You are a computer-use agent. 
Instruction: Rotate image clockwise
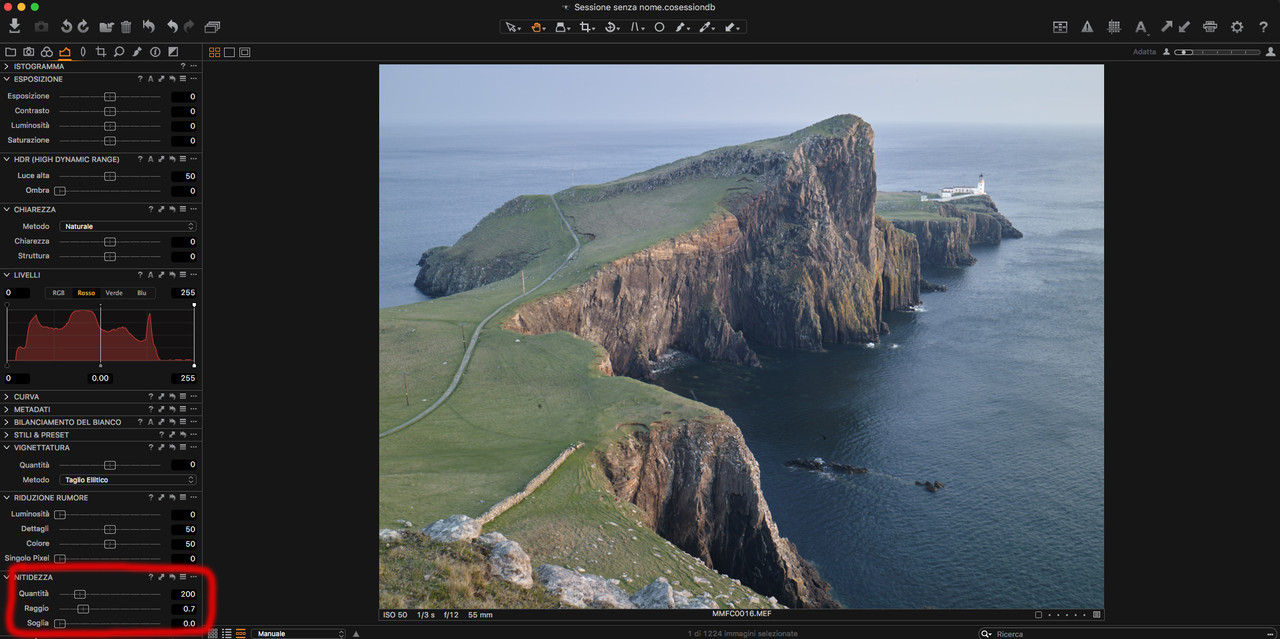click(x=83, y=27)
